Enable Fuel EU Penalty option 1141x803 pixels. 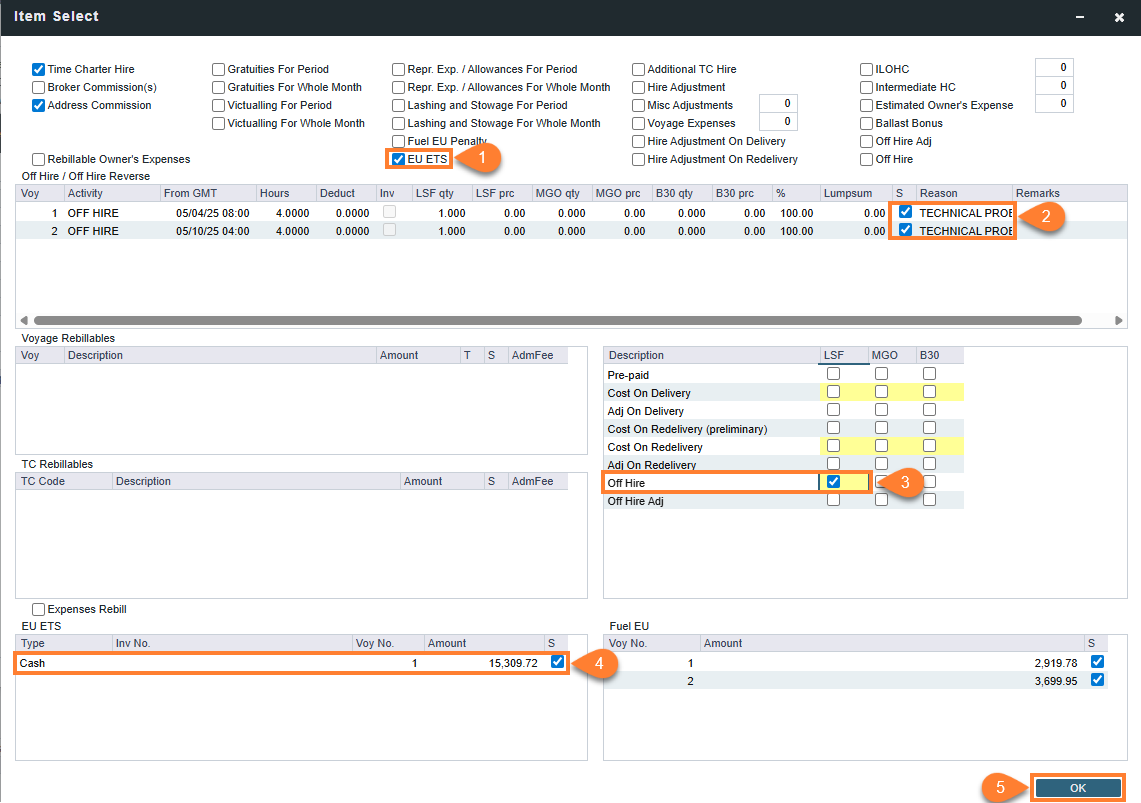click(x=398, y=141)
